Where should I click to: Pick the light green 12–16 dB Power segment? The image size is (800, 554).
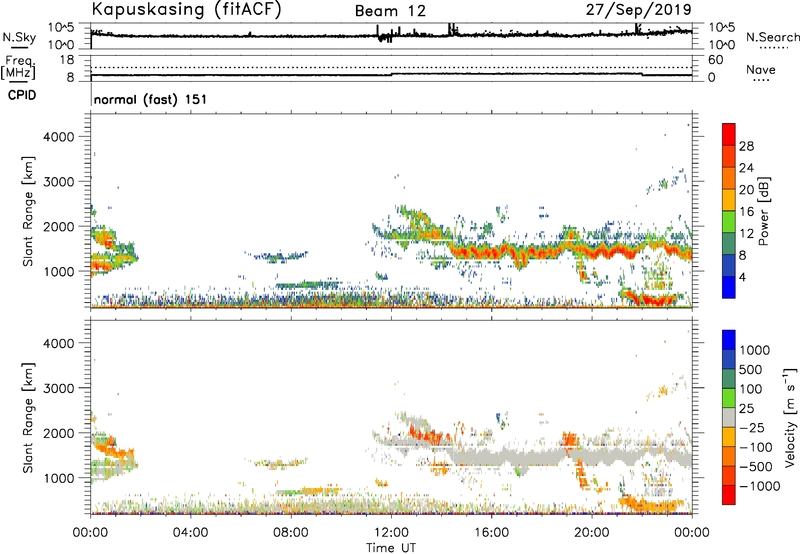coord(729,222)
